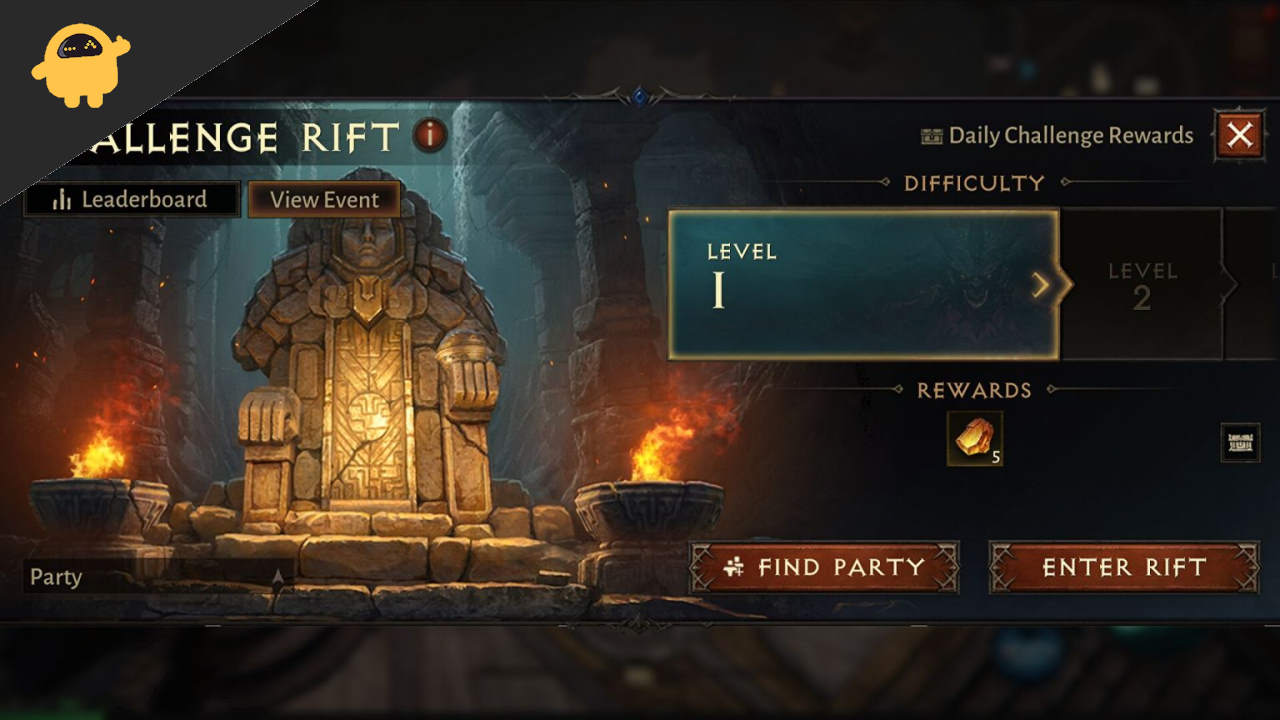
Task: Select the dark reward item icon
Action: click(1240, 442)
